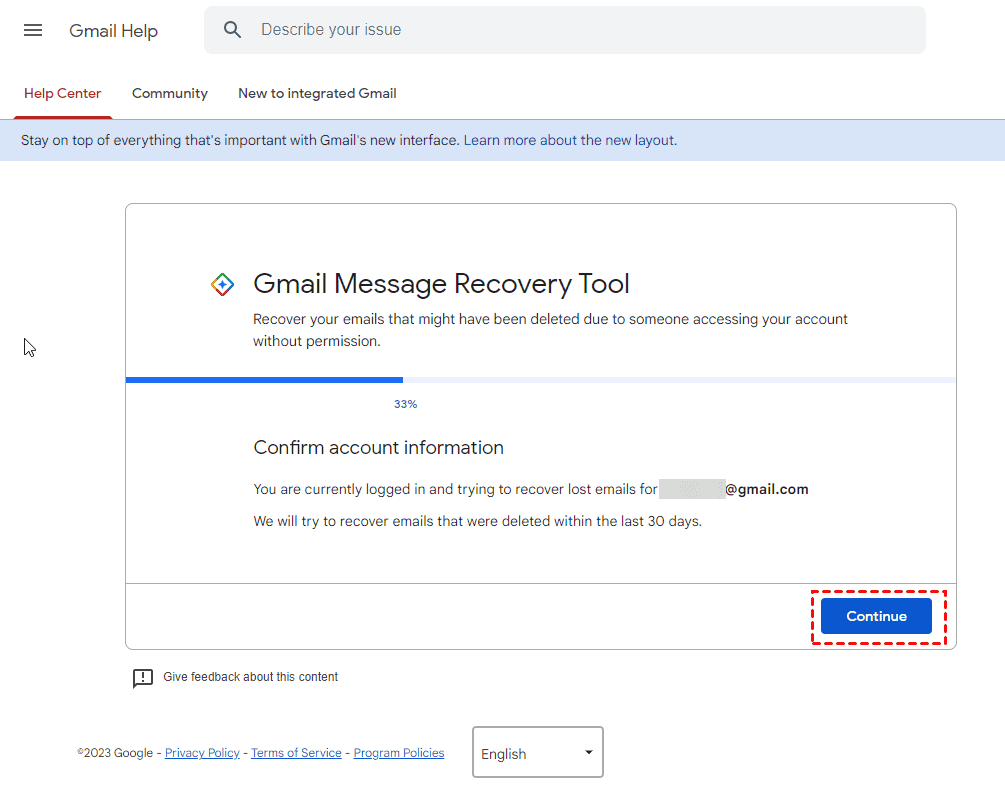1005x797 pixels.
Task: Open Learn more about the new layout
Action: click(570, 140)
